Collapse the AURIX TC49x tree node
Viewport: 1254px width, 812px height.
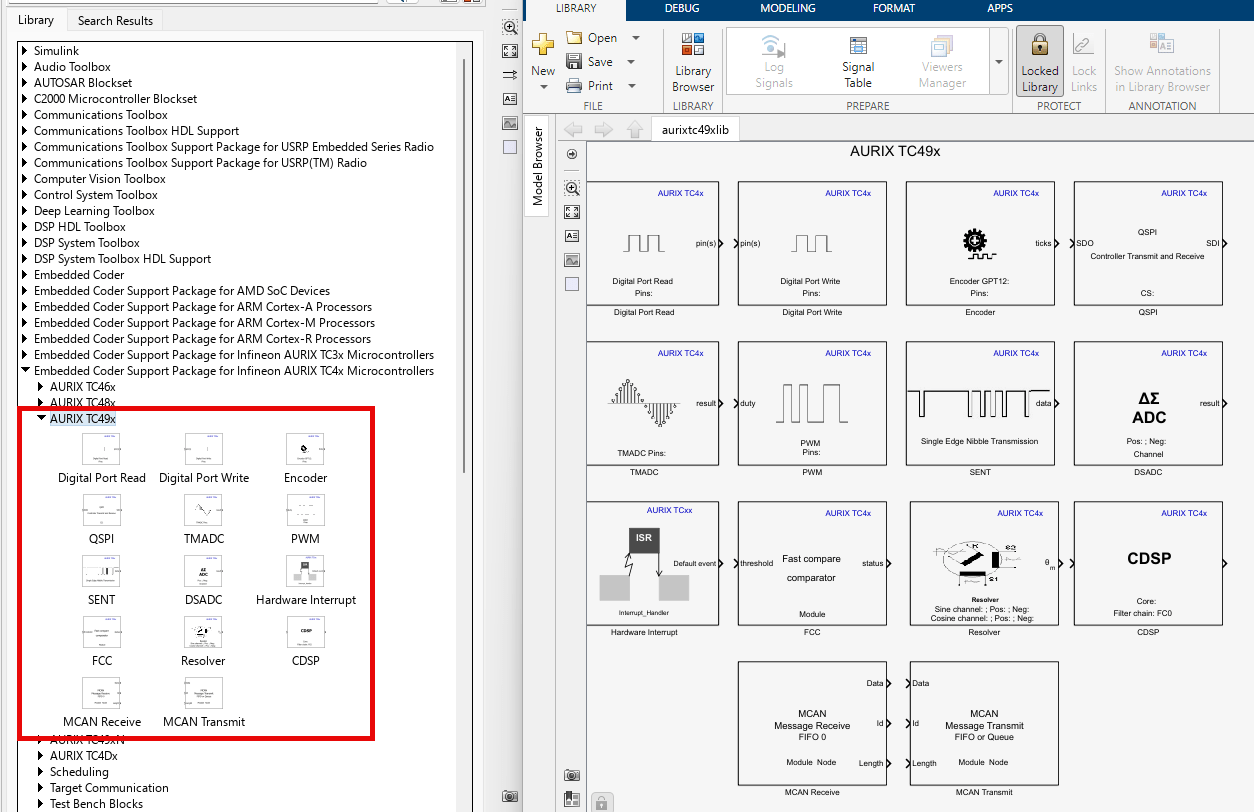pyautogui.click(x=41, y=419)
